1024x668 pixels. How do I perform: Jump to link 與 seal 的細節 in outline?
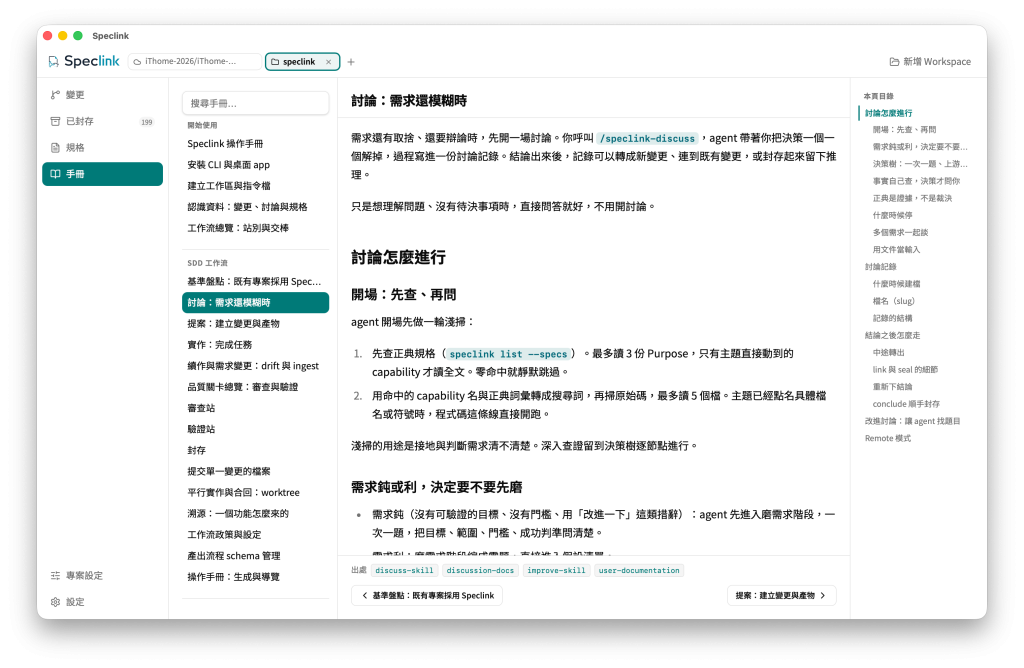click(905, 370)
